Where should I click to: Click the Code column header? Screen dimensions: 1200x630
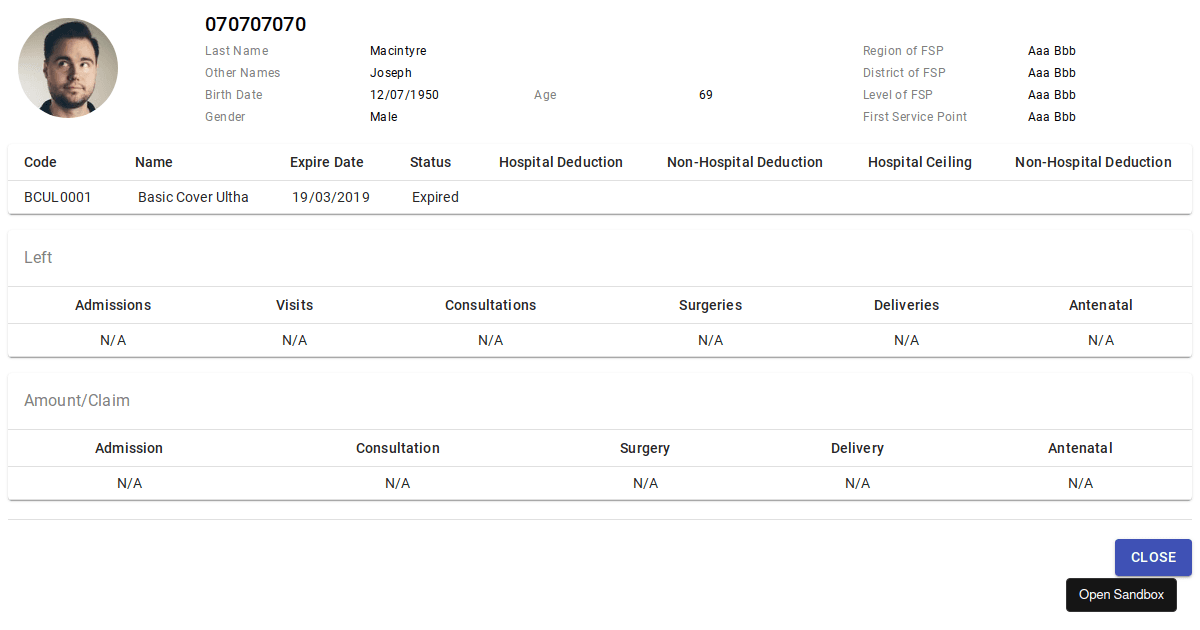point(40,162)
